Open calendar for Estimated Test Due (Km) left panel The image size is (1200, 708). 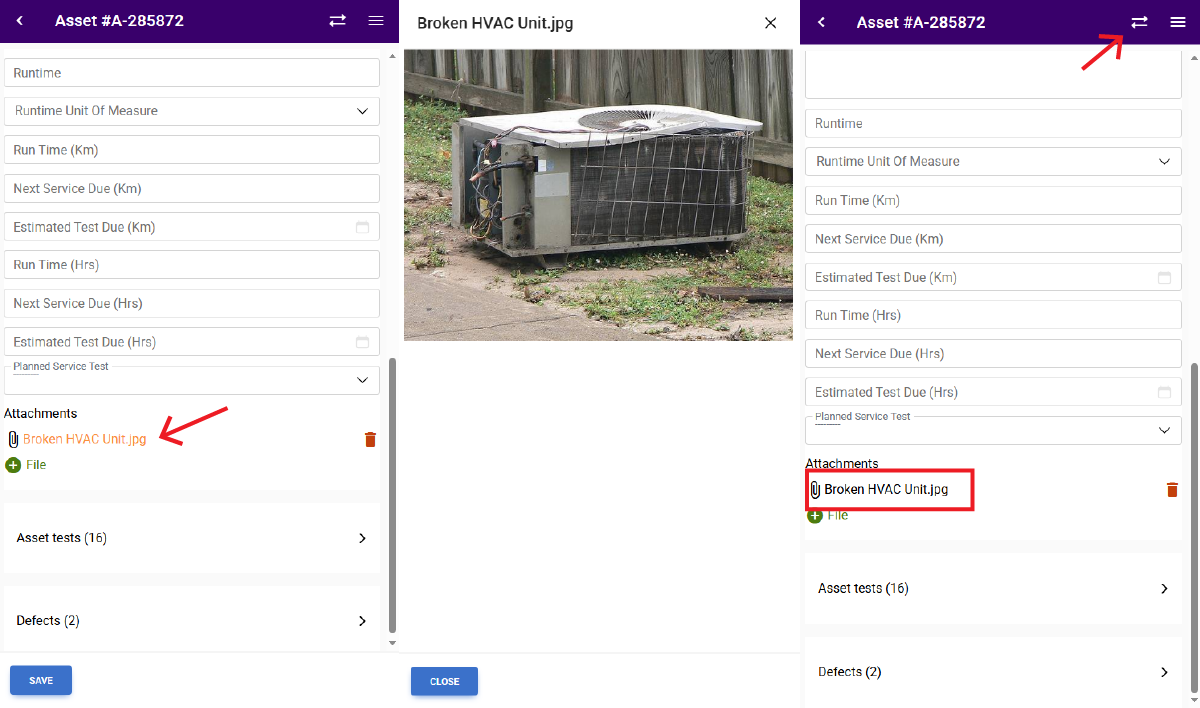tap(362, 227)
